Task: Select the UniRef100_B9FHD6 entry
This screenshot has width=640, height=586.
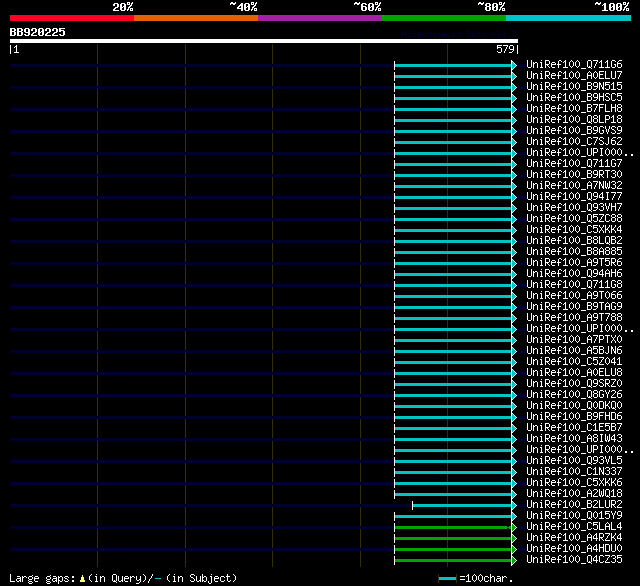Action: coord(574,417)
